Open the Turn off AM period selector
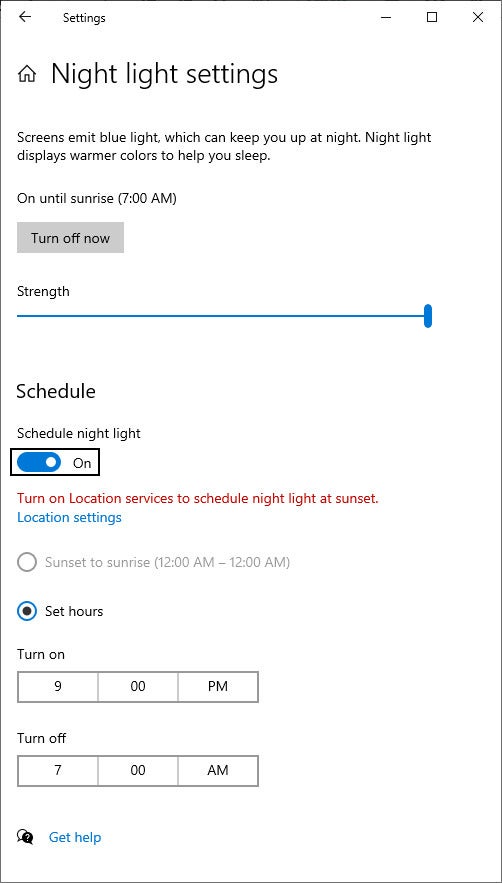The width and height of the screenshot is (502, 883). 218,770
